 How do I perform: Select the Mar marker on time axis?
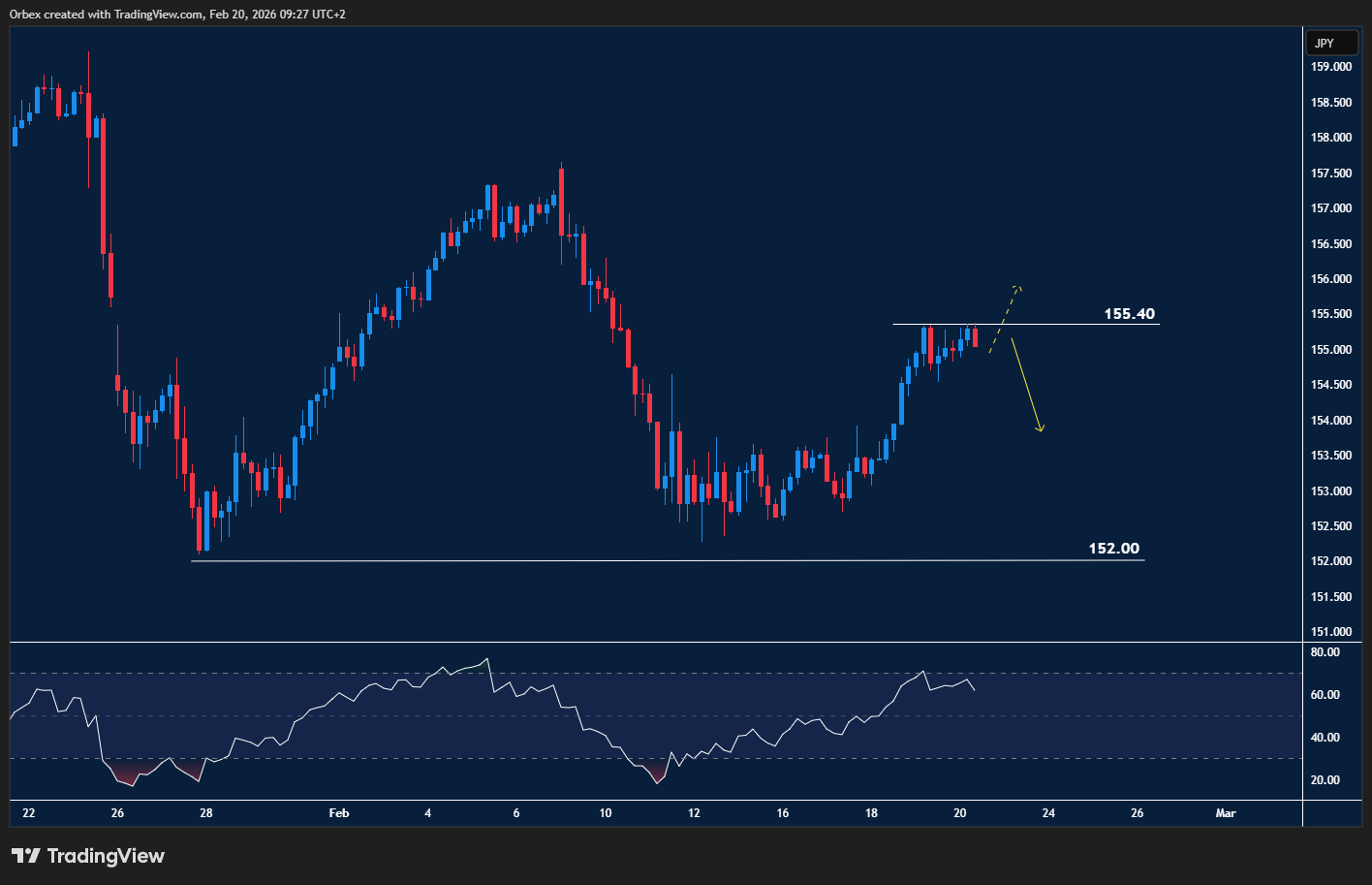click(x=1226, y=813)
